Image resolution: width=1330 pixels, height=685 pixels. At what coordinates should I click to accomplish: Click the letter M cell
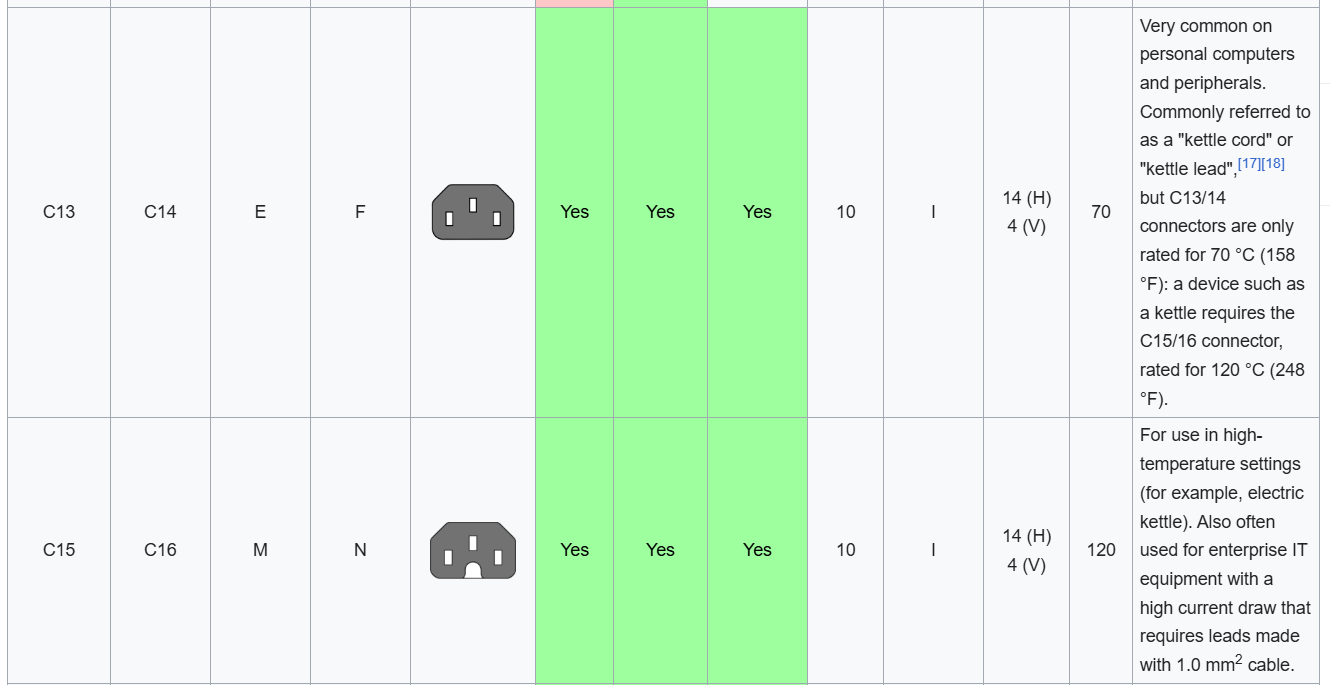[260, 550]
